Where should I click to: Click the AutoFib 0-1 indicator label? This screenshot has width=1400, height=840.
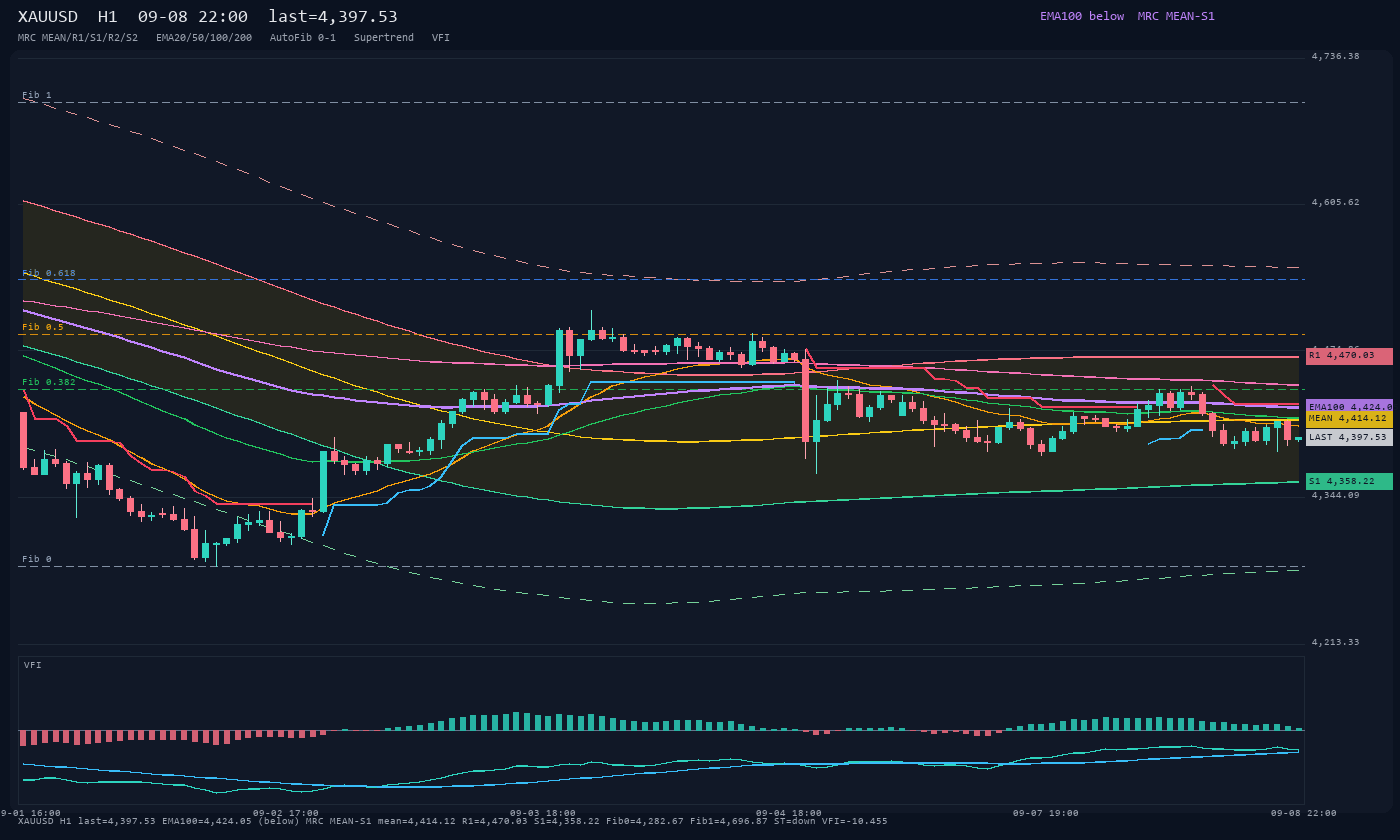[303, 37]
